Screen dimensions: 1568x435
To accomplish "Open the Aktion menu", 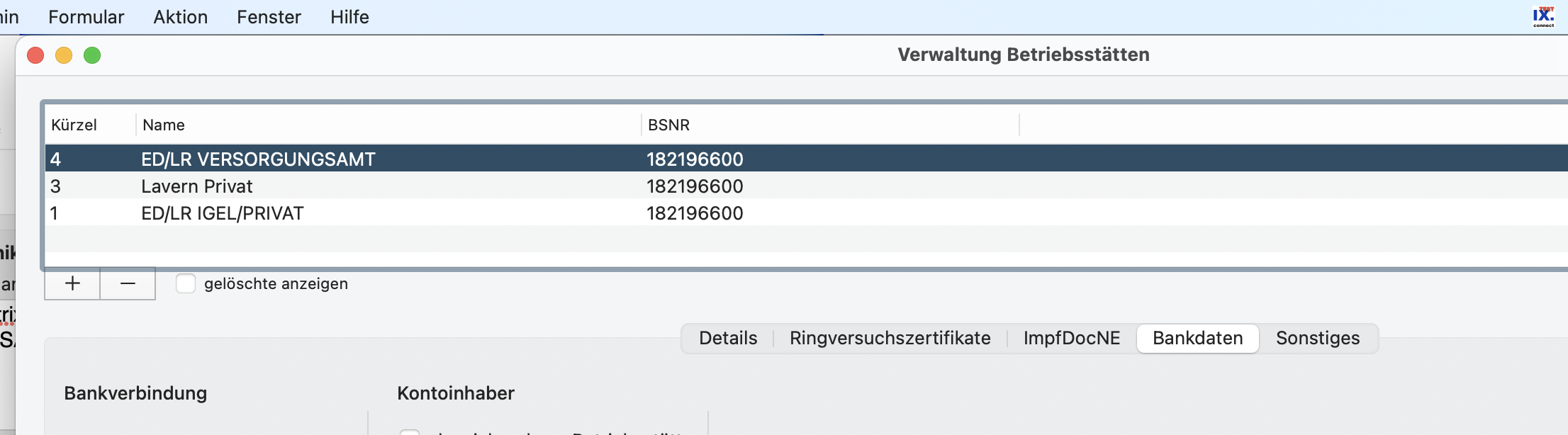I will click(x=181, y=17).
